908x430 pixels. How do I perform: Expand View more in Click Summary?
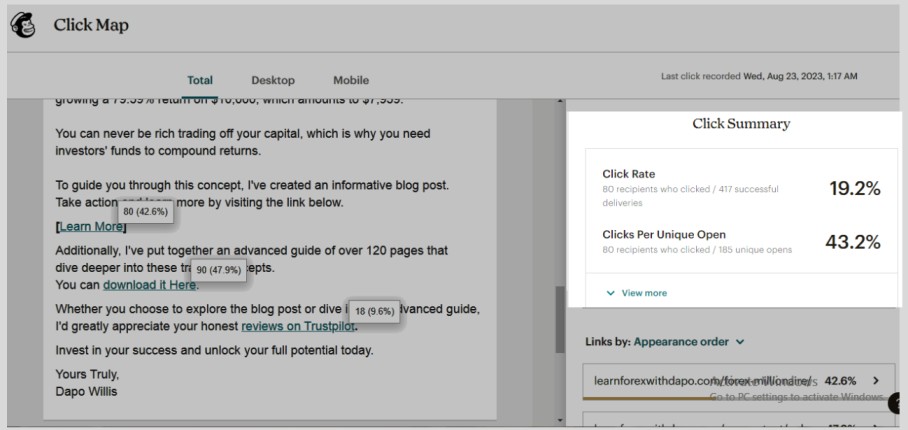click(636, 293)
